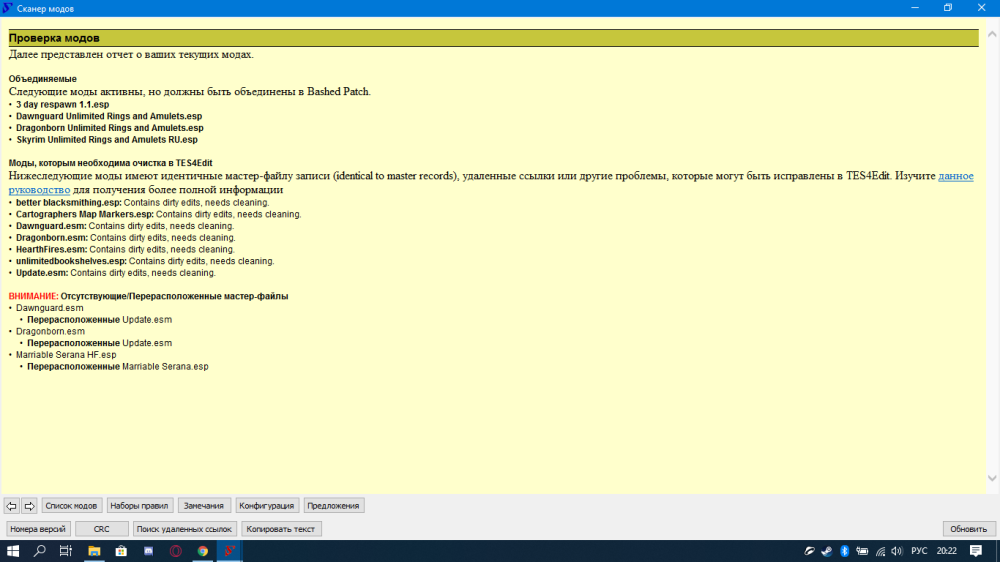
Task: Open Steam tray icon
Action: pyautogui.click(x=827, y=551)
